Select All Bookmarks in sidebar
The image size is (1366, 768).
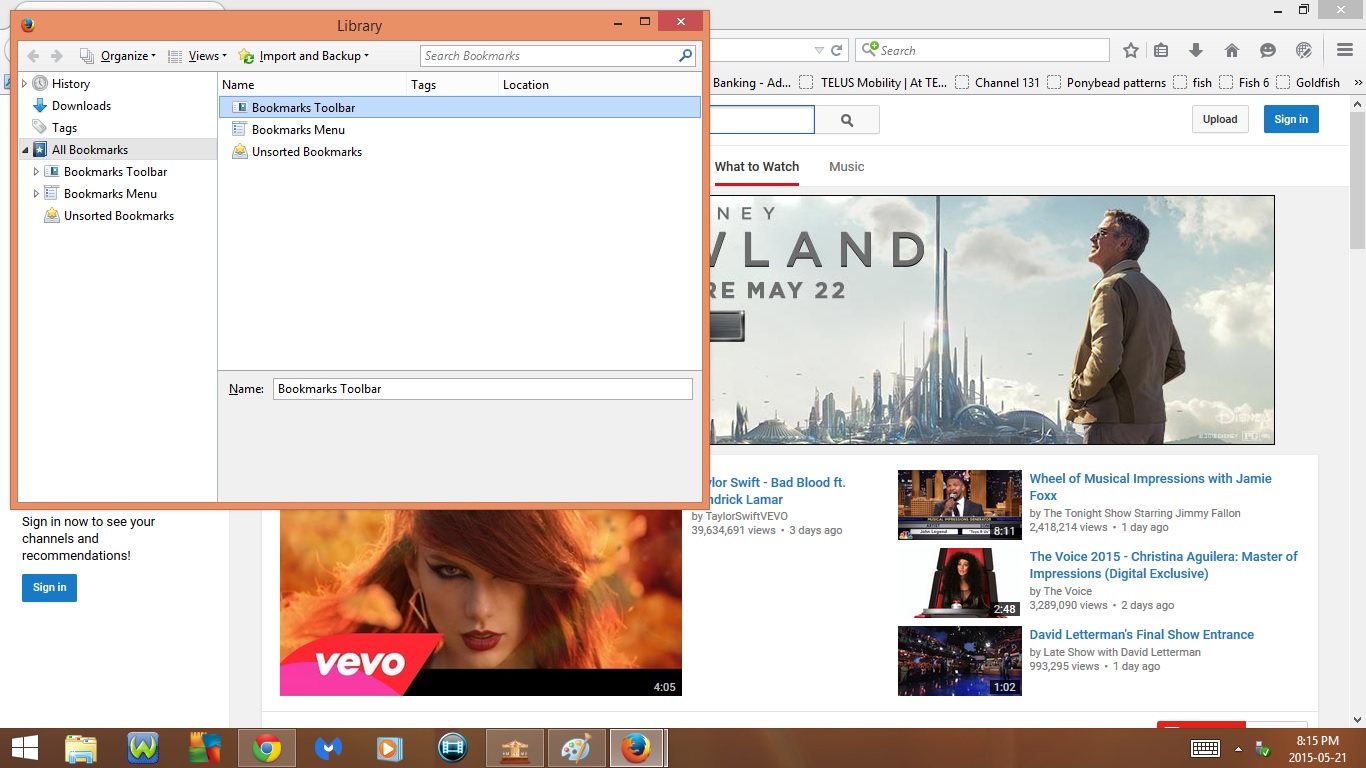click(x=90, y=150)
